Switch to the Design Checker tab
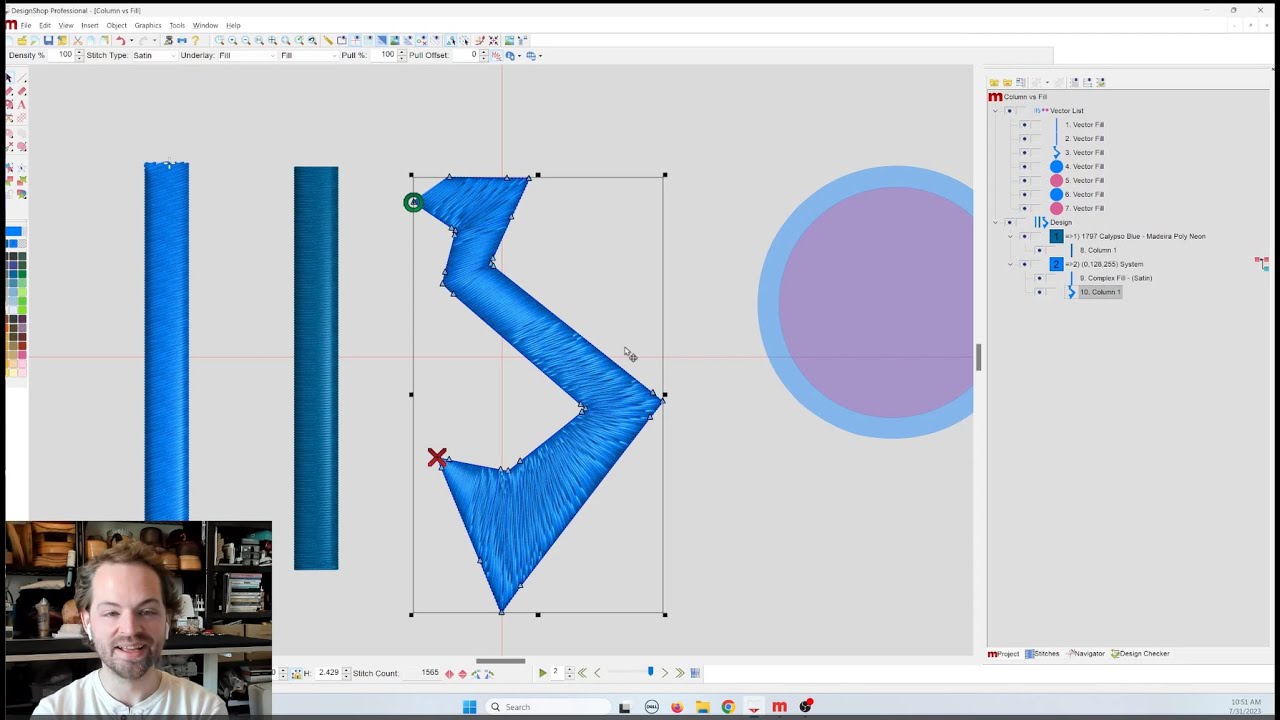 tap(1140, 654)
